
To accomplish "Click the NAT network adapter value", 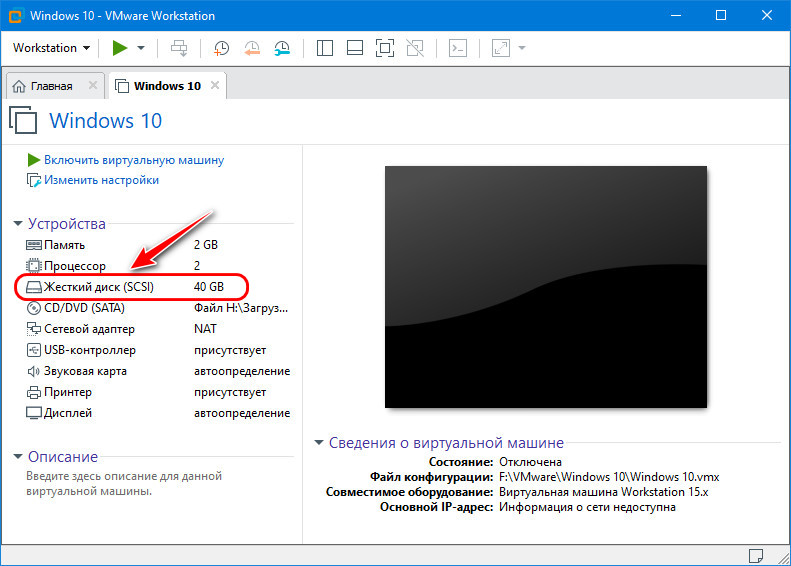I will pyautogui.click(x=205, y=329).
